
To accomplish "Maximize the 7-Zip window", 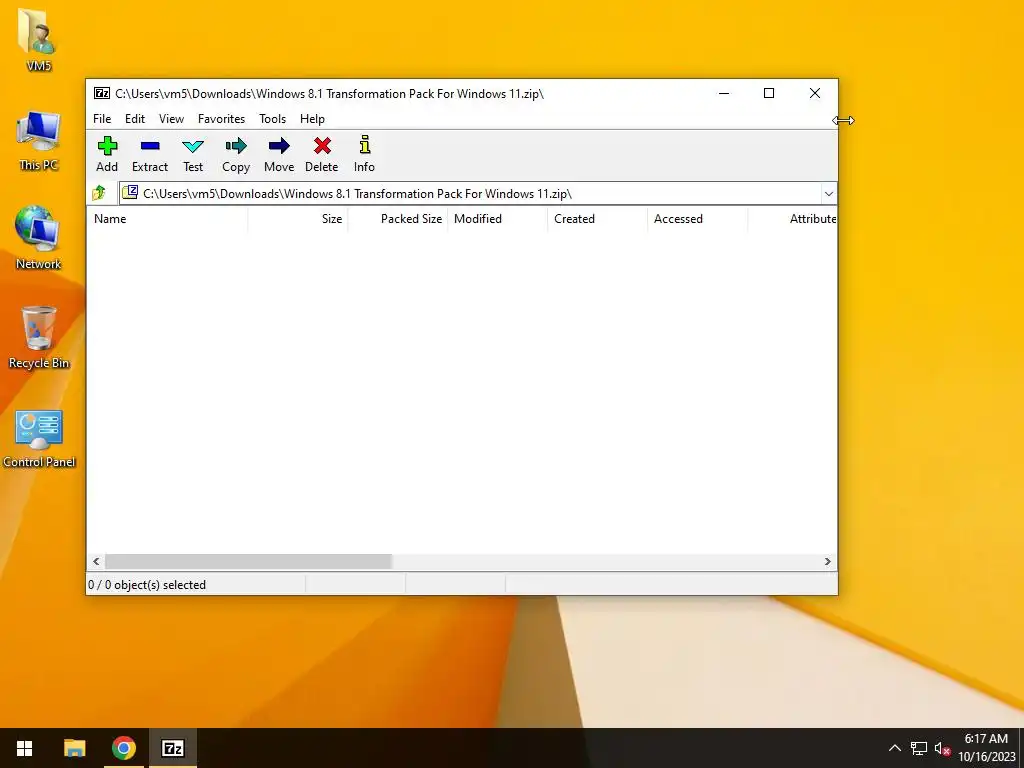I will [x=769, y=93].
